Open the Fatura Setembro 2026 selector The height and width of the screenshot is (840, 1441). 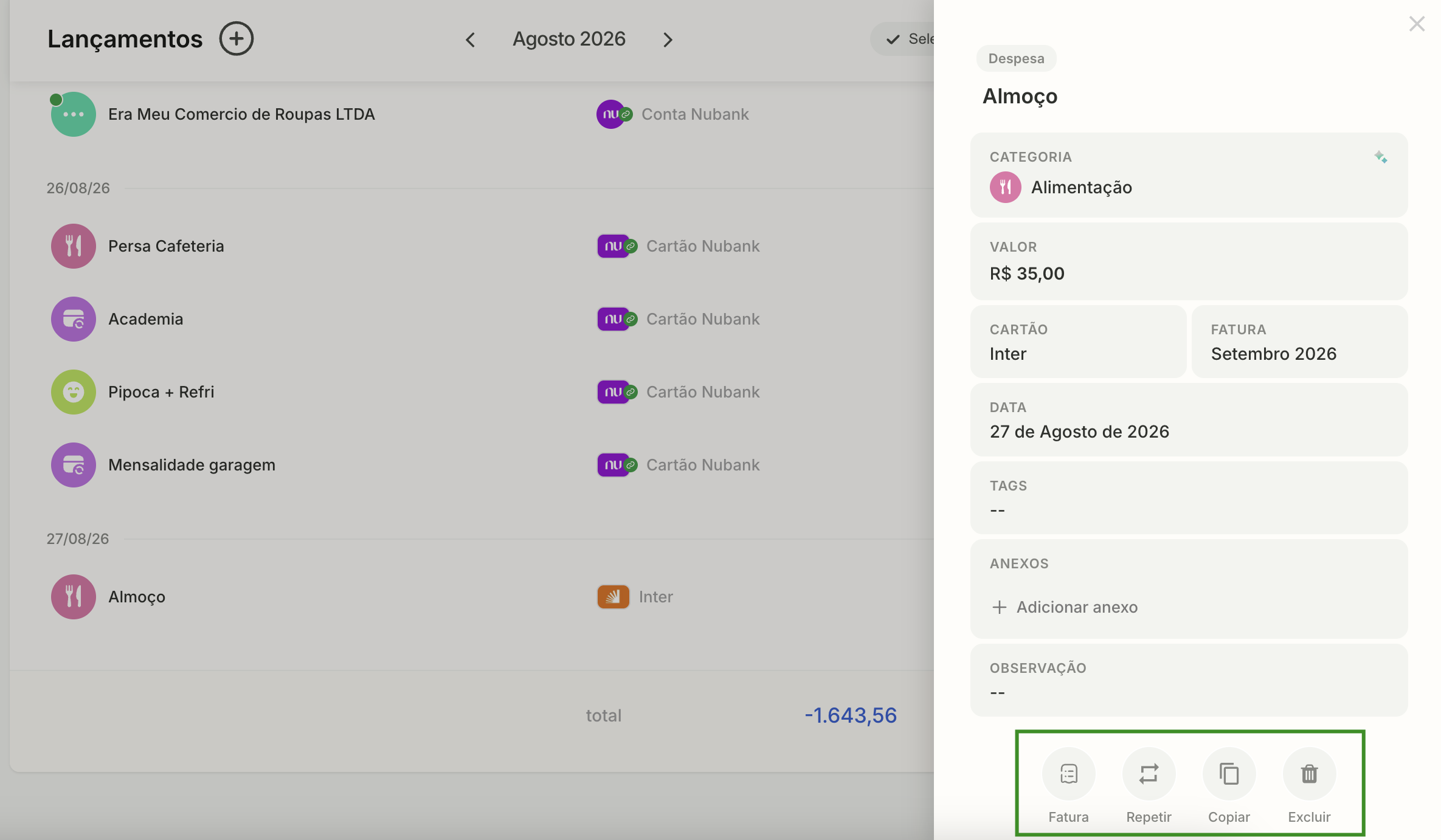pyautogui.click(x=1299, y=342)
